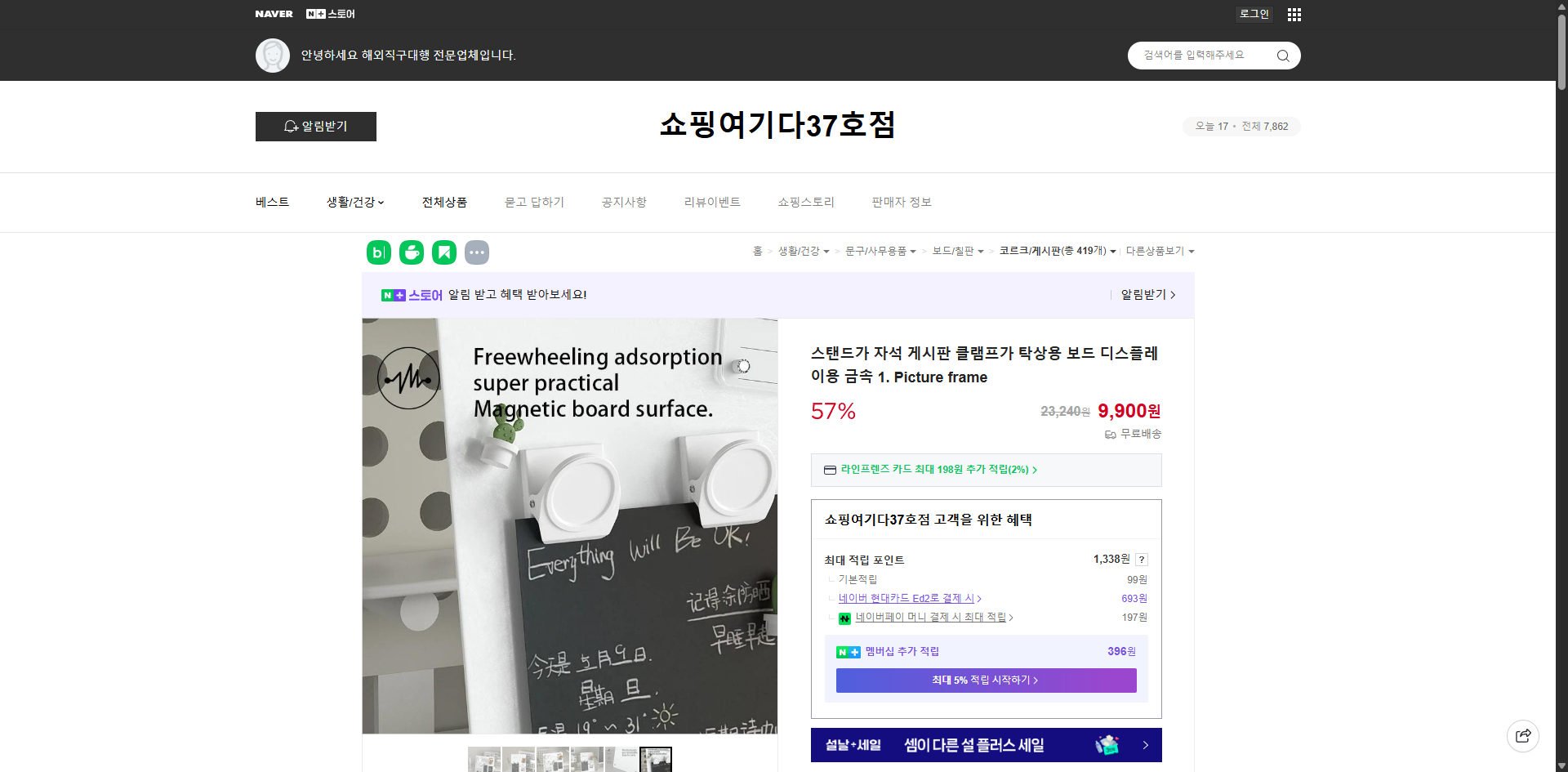Open the share arrow icon at bottom right
This screenshot has width=1568, height=772.
tap(1523, 736)
